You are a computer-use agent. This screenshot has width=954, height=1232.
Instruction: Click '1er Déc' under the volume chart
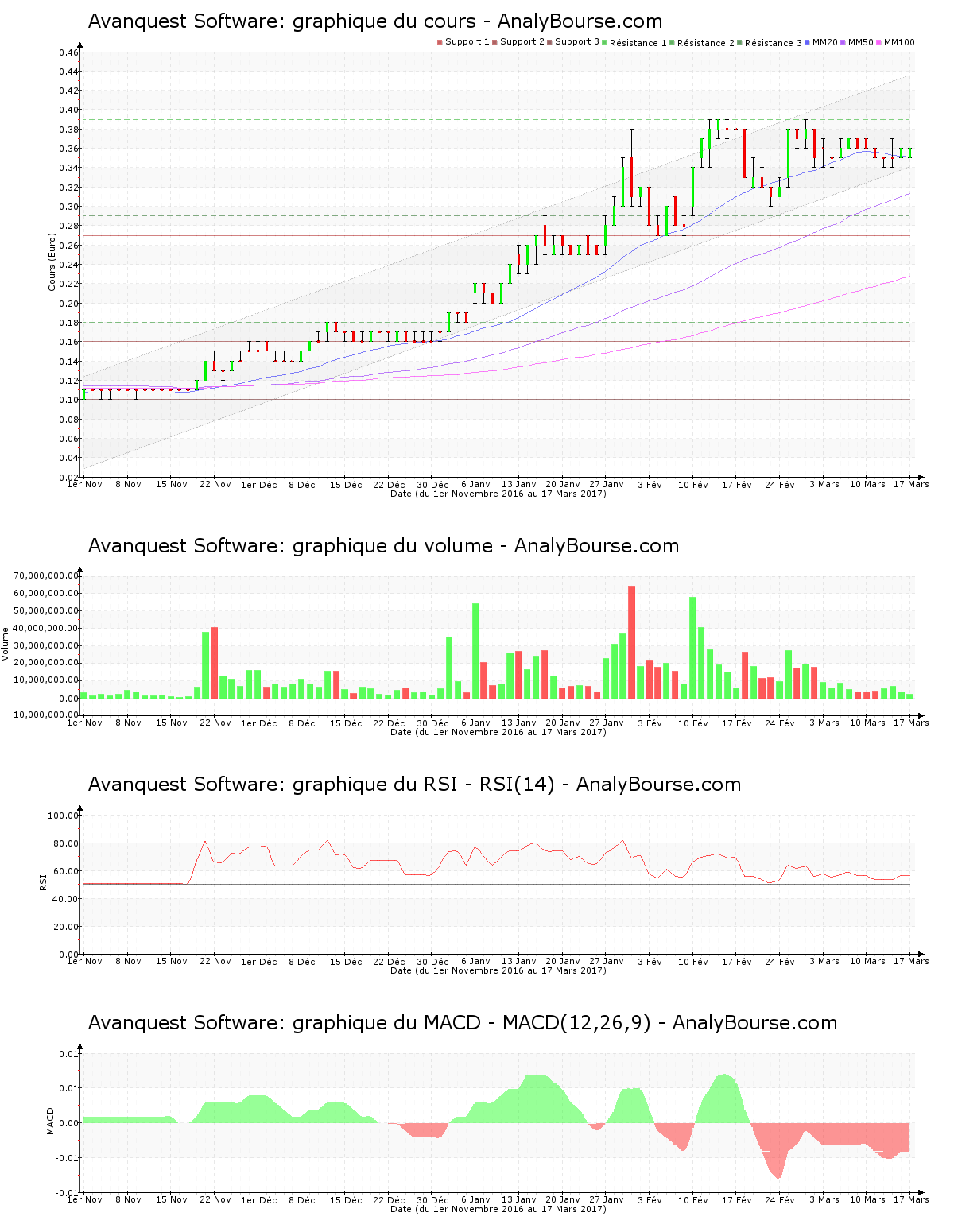(259, 723)
